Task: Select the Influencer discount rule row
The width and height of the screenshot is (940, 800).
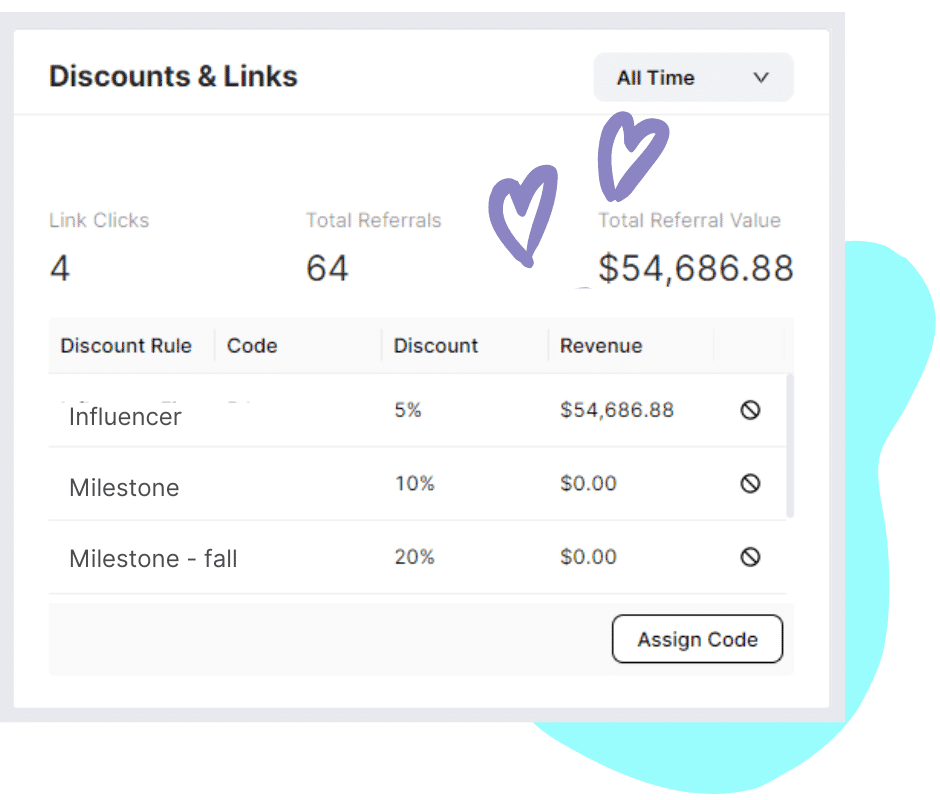Action: [x=417, y=411]
